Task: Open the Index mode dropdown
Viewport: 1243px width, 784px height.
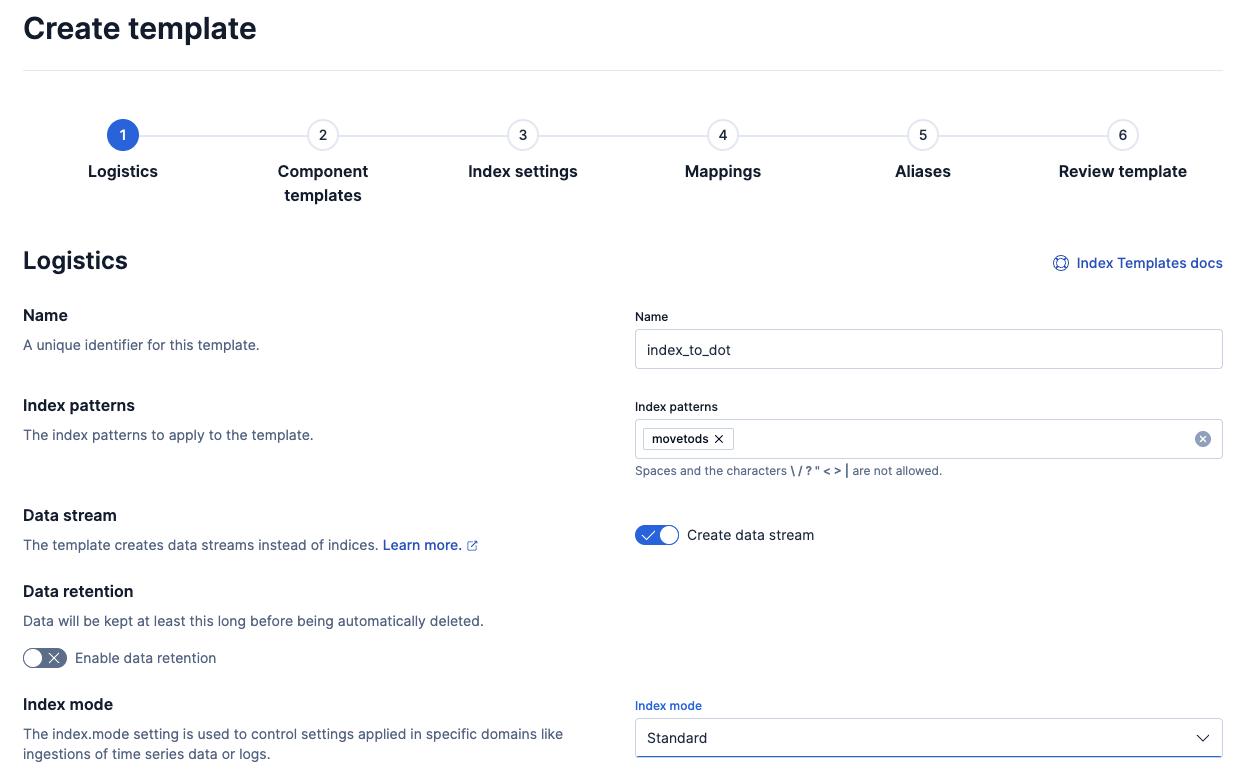Action: (928, 737)
